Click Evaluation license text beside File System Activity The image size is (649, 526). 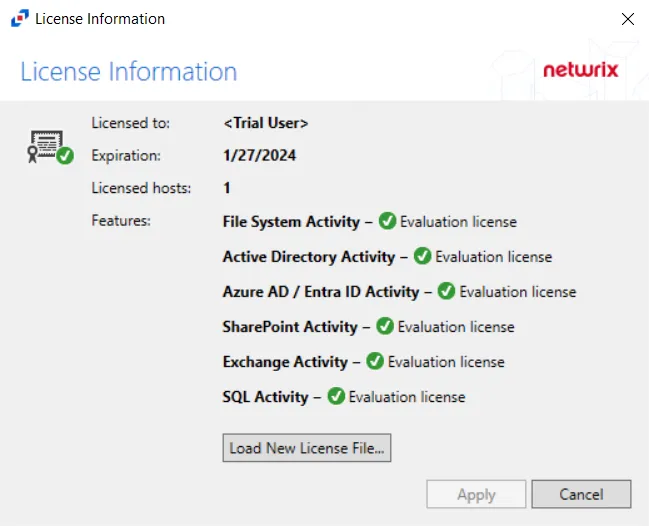[x=458, y=222]
